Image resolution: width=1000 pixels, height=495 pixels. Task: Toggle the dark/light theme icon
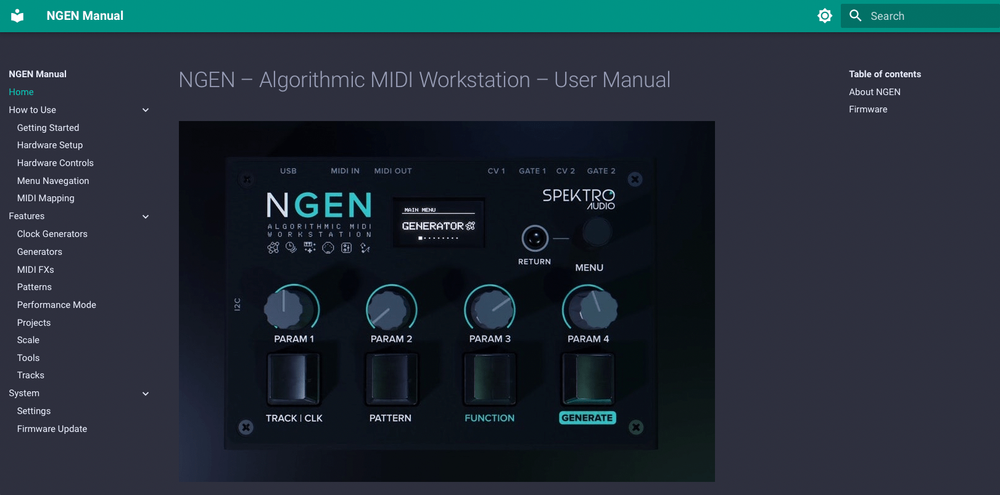point(825,16)
